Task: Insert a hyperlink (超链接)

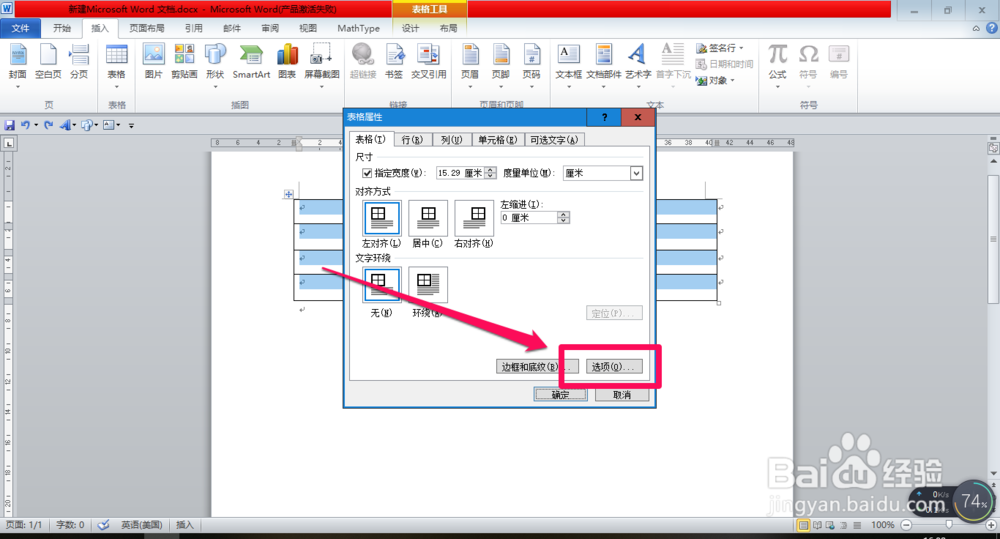Action: 363,63
